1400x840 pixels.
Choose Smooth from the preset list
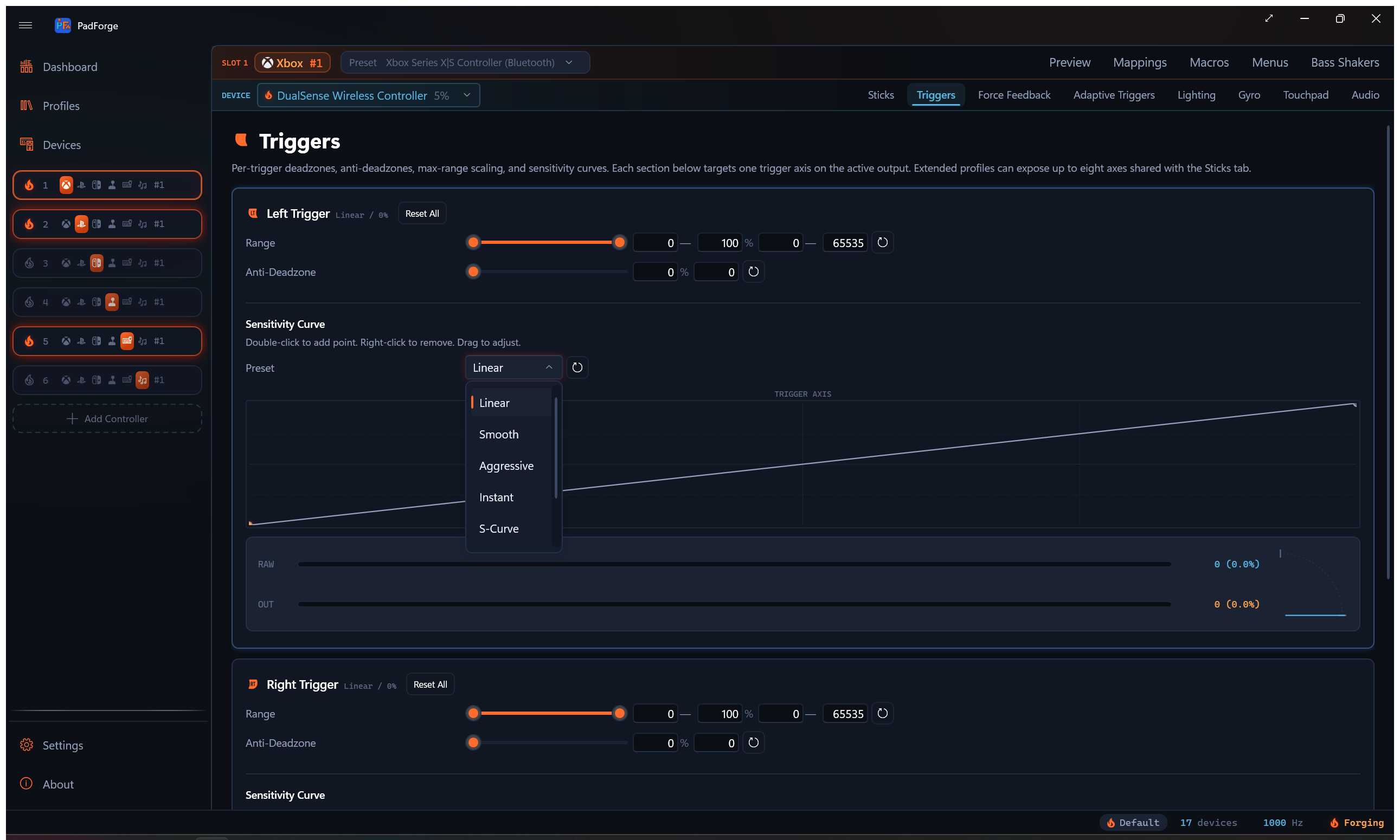[510, 435]
